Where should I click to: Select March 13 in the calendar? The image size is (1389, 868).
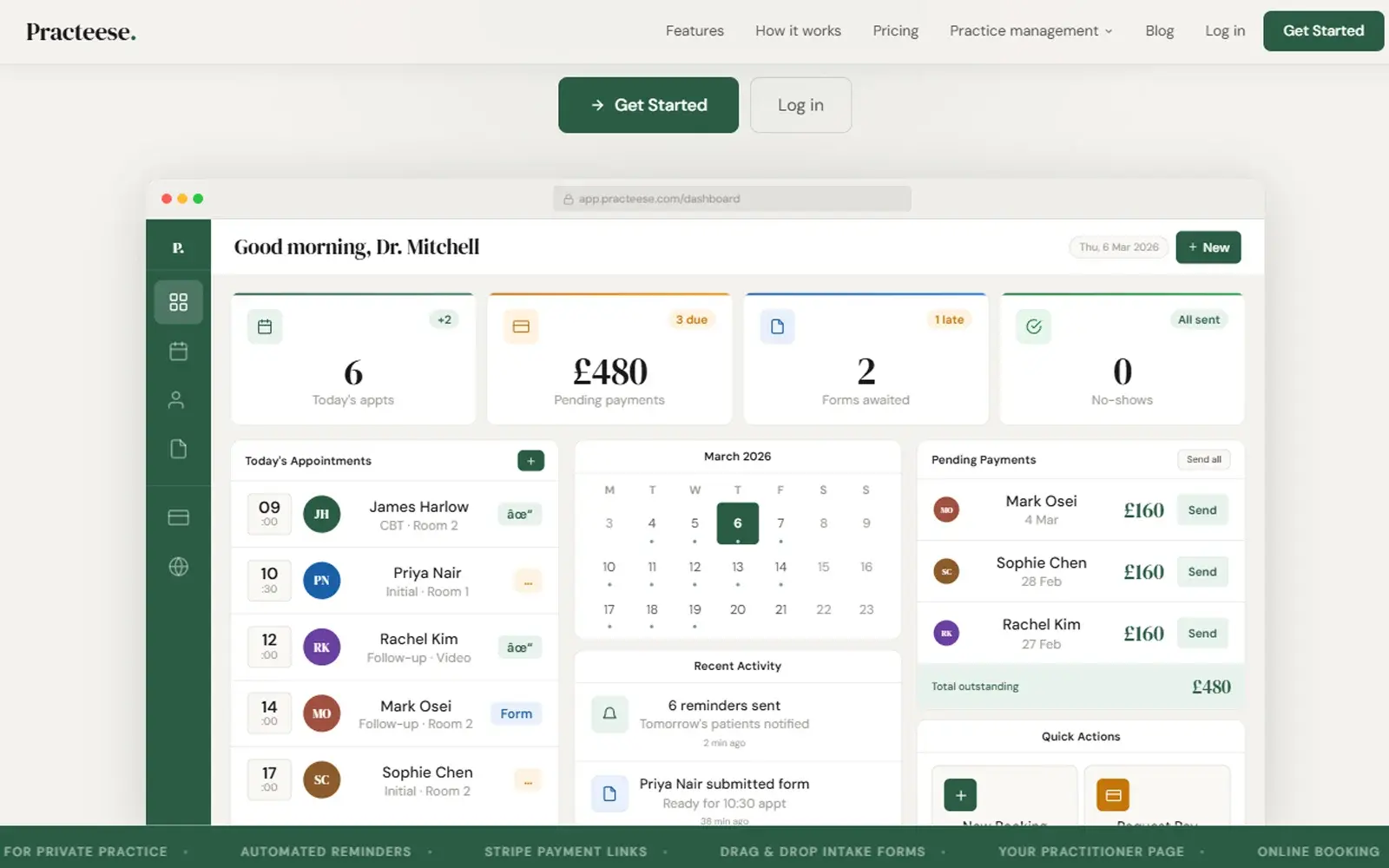coord(738,567)
